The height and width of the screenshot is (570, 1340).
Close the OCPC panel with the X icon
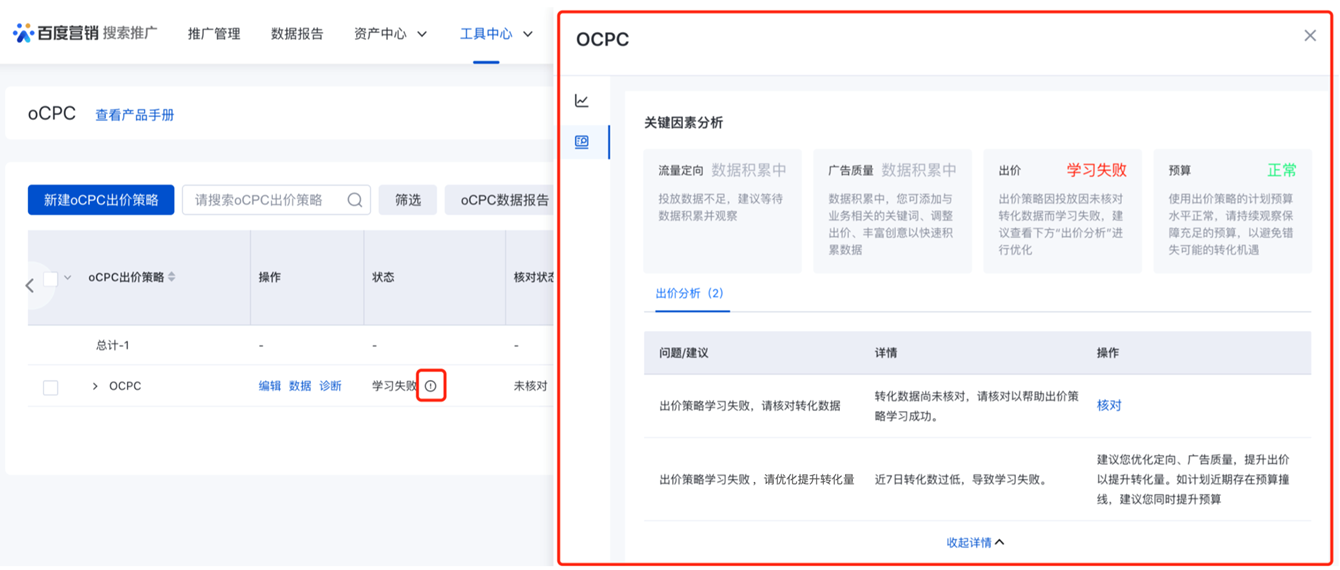coord(1310,36)
